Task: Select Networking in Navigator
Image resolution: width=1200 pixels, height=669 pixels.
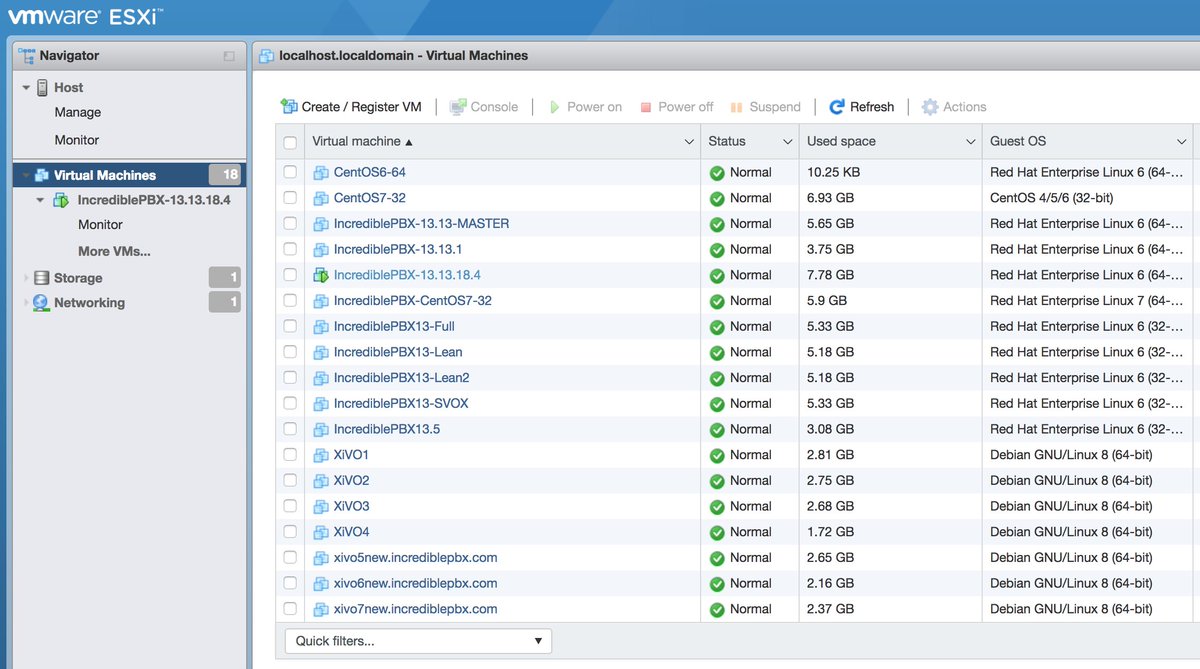Action: pos(89,303)
